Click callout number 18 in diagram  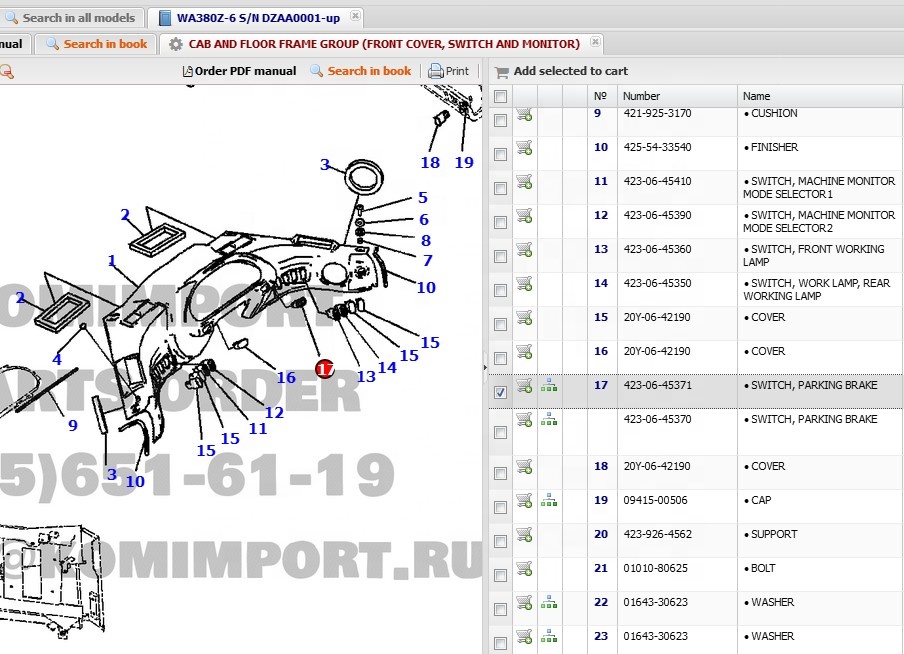pos(430,163)
